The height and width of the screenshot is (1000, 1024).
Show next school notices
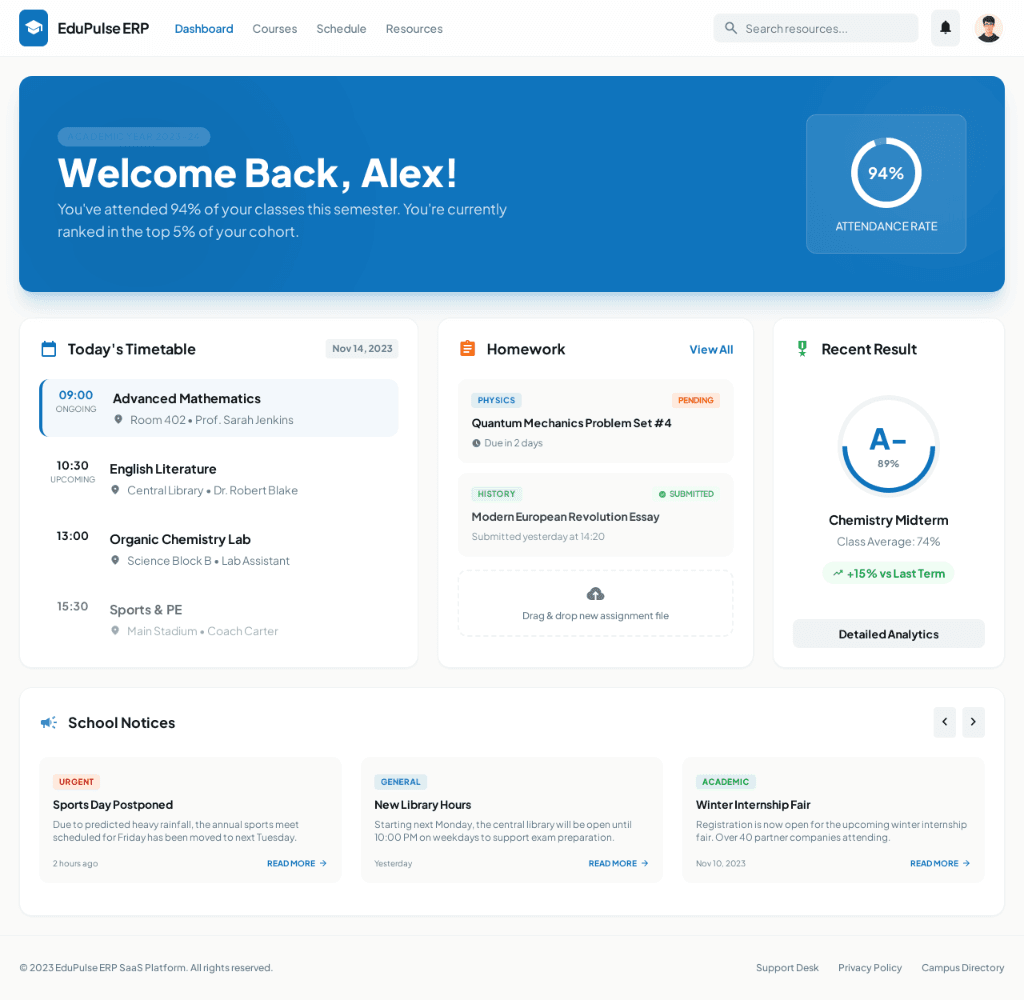coord(973,722)
